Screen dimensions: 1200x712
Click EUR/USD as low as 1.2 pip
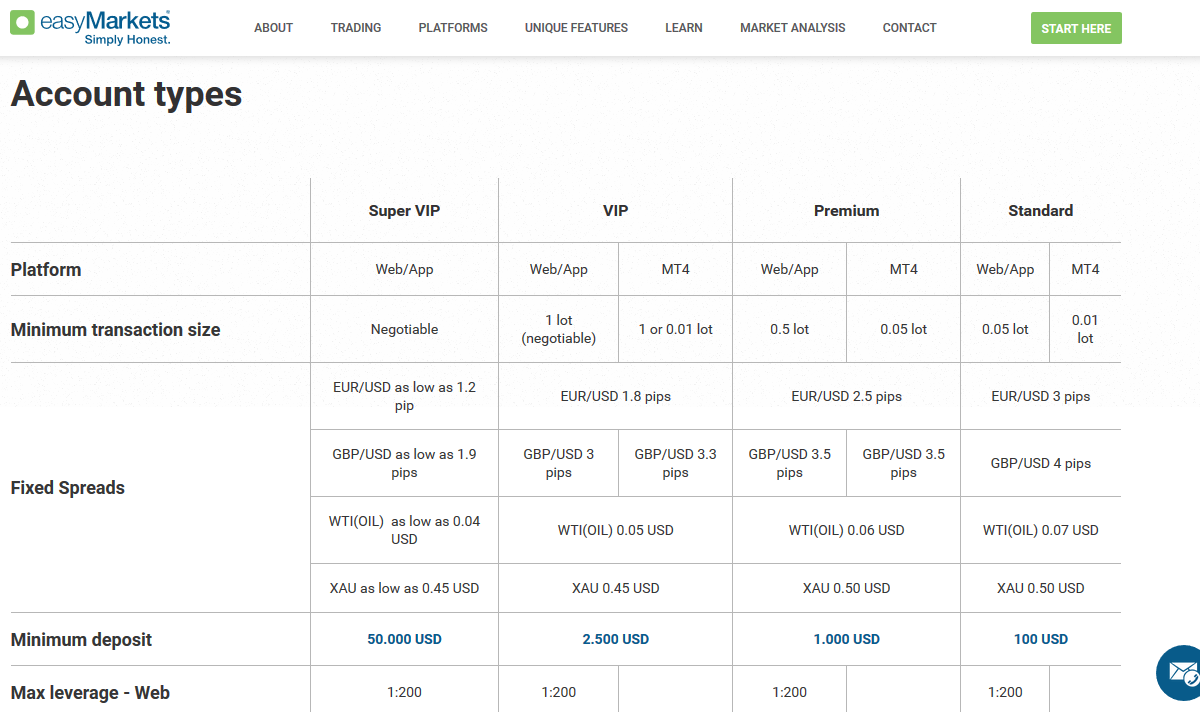click(404, 396)
